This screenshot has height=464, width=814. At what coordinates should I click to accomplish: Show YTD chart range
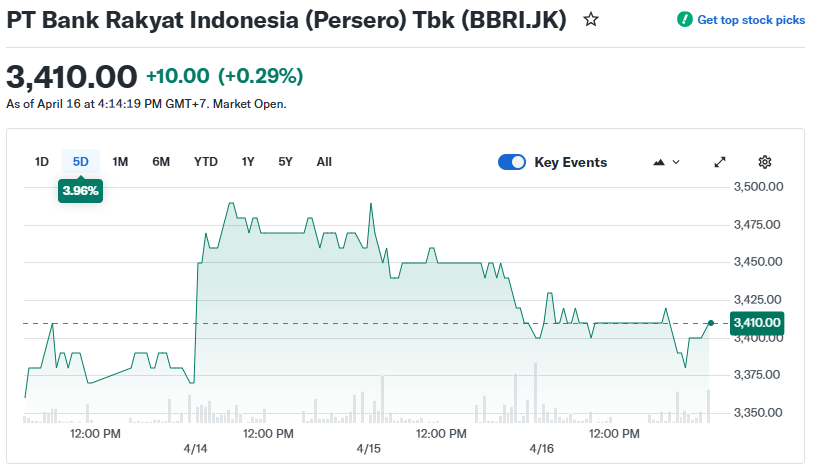206,162
